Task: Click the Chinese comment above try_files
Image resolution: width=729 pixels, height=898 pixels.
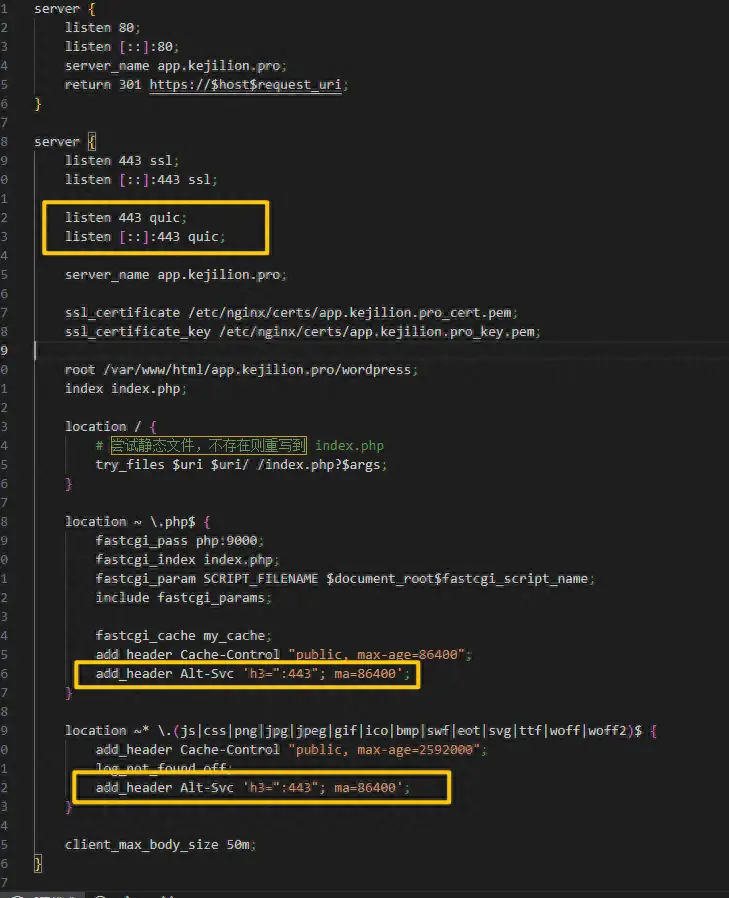Action: [x=208, y=446]
